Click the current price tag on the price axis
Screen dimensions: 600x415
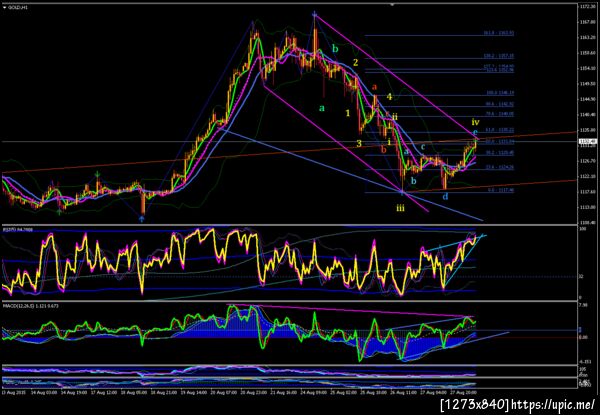coord(586,142)
